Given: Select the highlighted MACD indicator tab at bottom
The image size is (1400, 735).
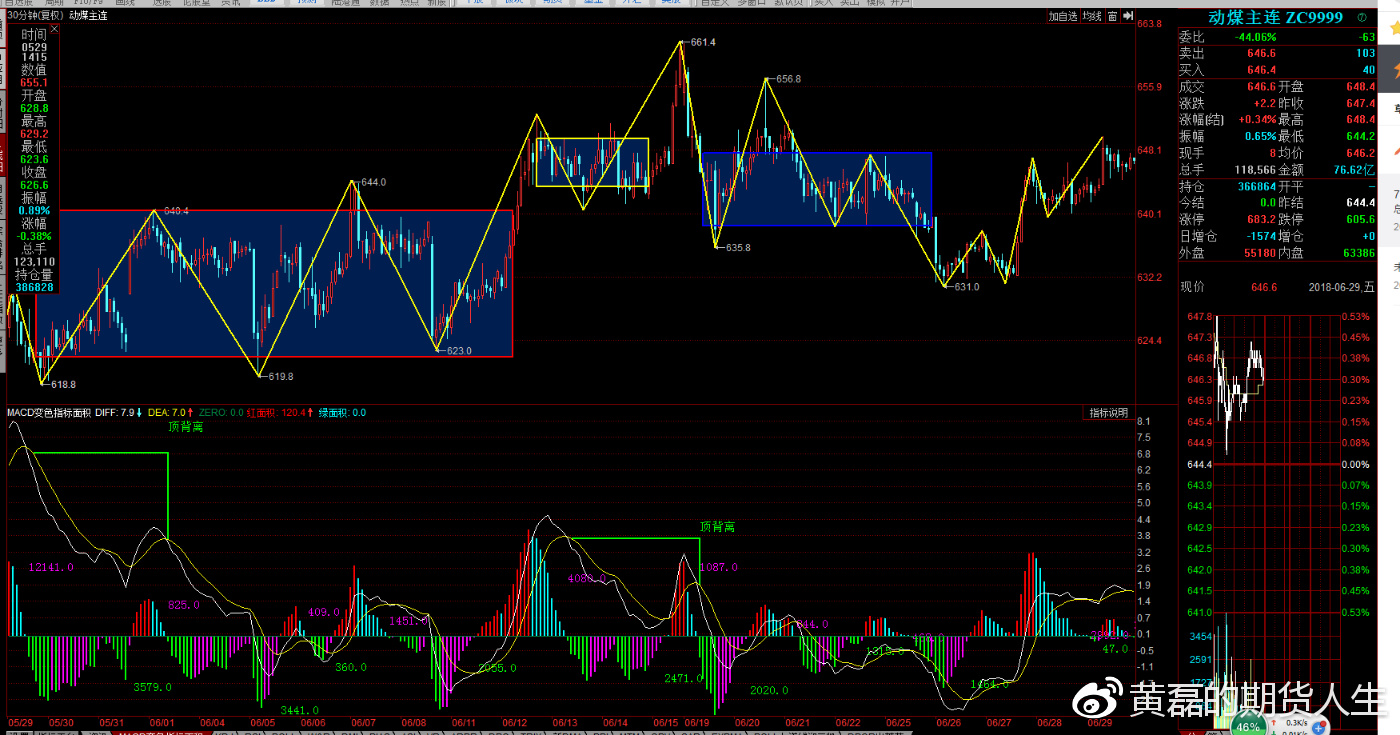Looking at the screenshot, I should point(160,733).
